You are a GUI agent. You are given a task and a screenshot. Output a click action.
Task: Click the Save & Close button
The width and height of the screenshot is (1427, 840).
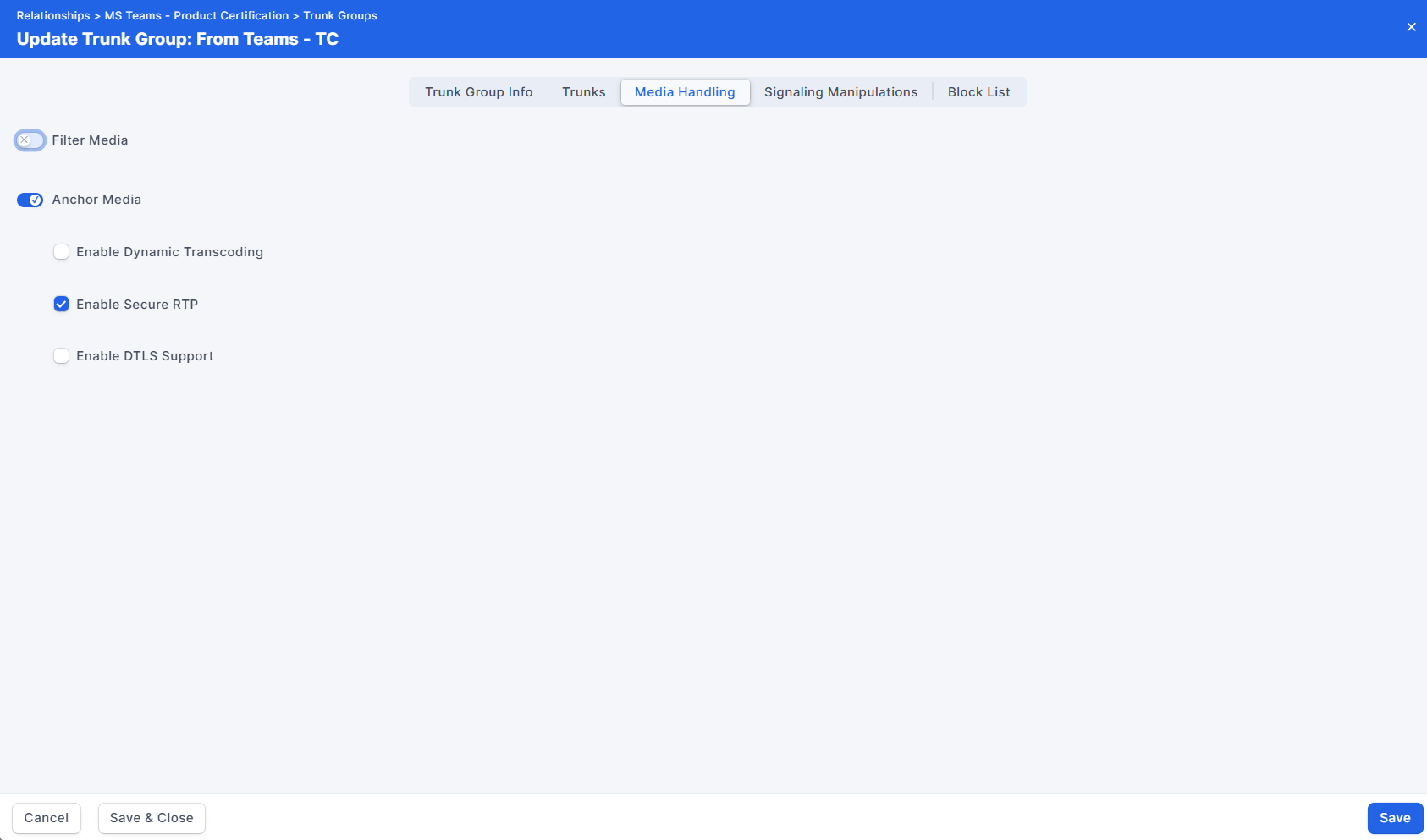point(152,818)
